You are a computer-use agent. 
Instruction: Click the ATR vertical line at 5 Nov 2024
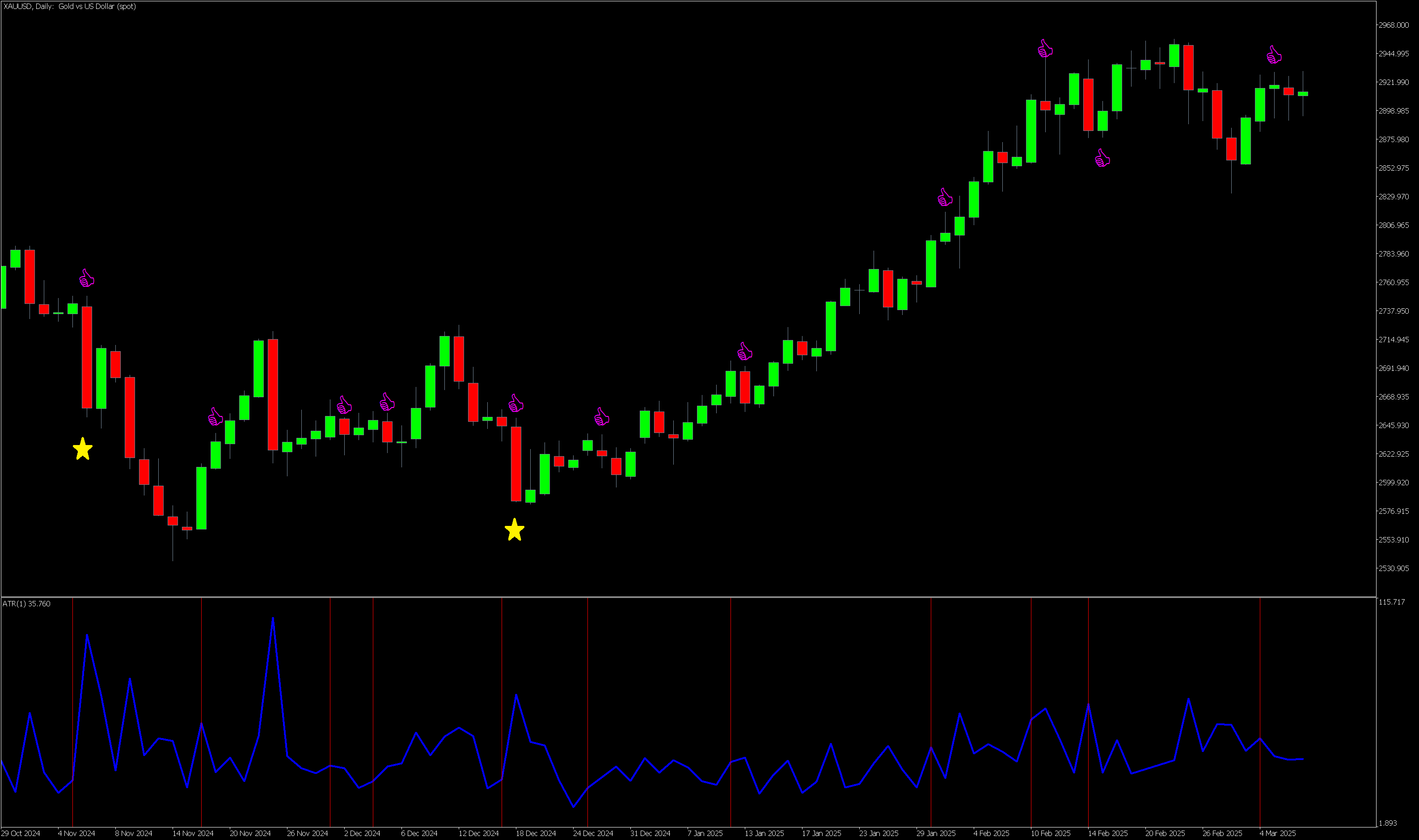73,713
